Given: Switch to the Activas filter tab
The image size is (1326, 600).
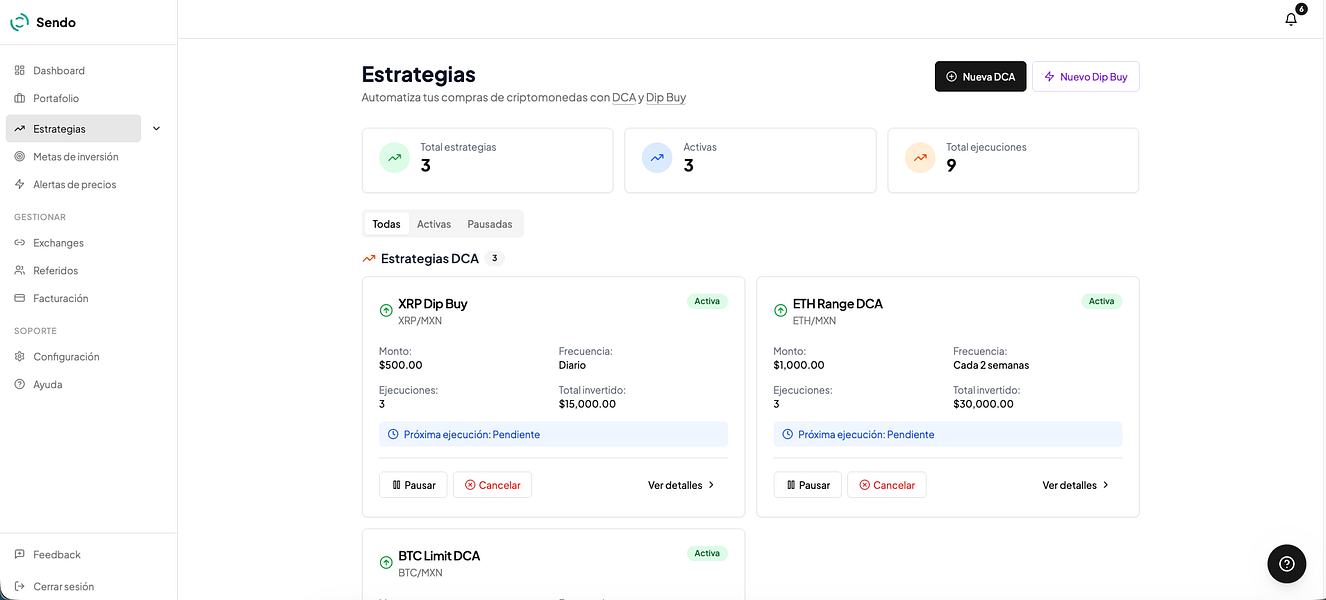Looking at the screenshot, I should coord(434,223).
